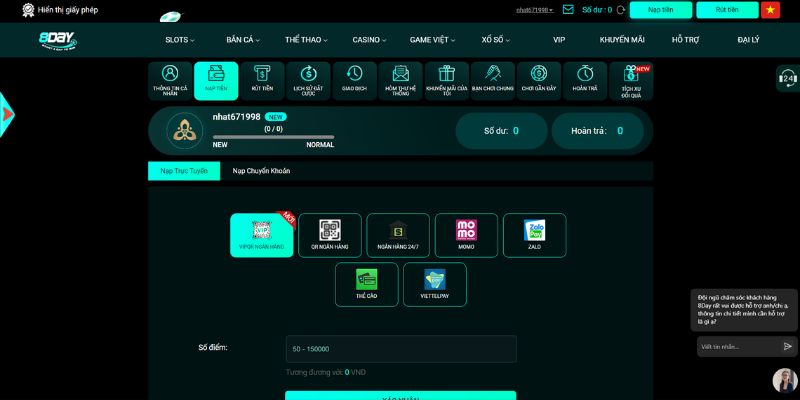Open the ĐẠI LÝ menu item
Screen dimensions: 800x400
click(x=748, y=40)
